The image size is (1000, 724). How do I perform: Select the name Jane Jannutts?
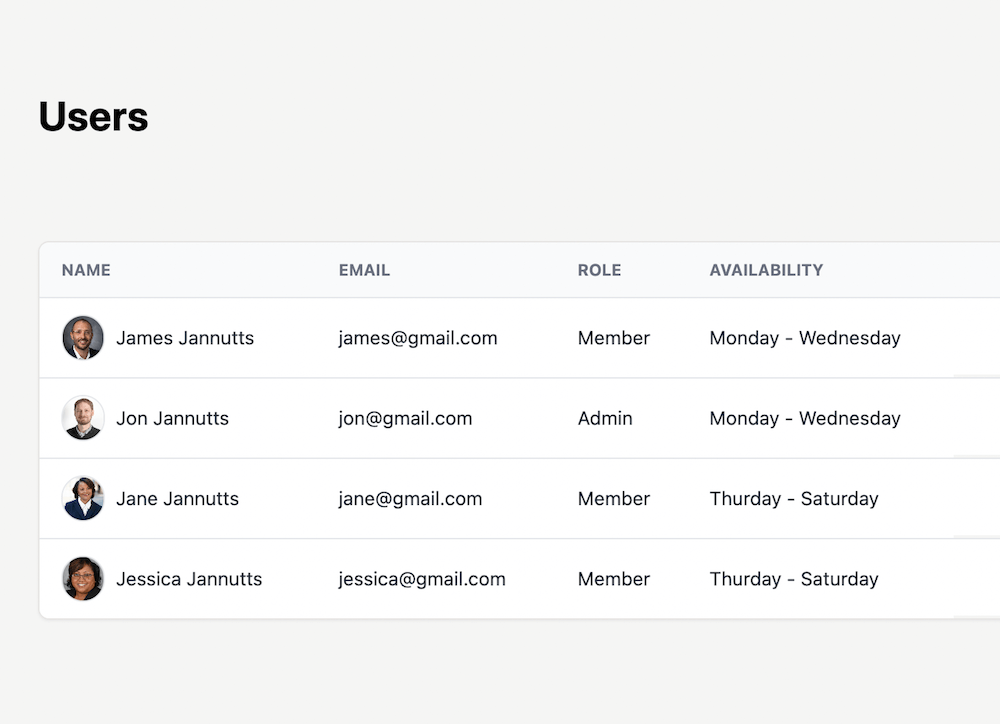(x=177, y=498)
